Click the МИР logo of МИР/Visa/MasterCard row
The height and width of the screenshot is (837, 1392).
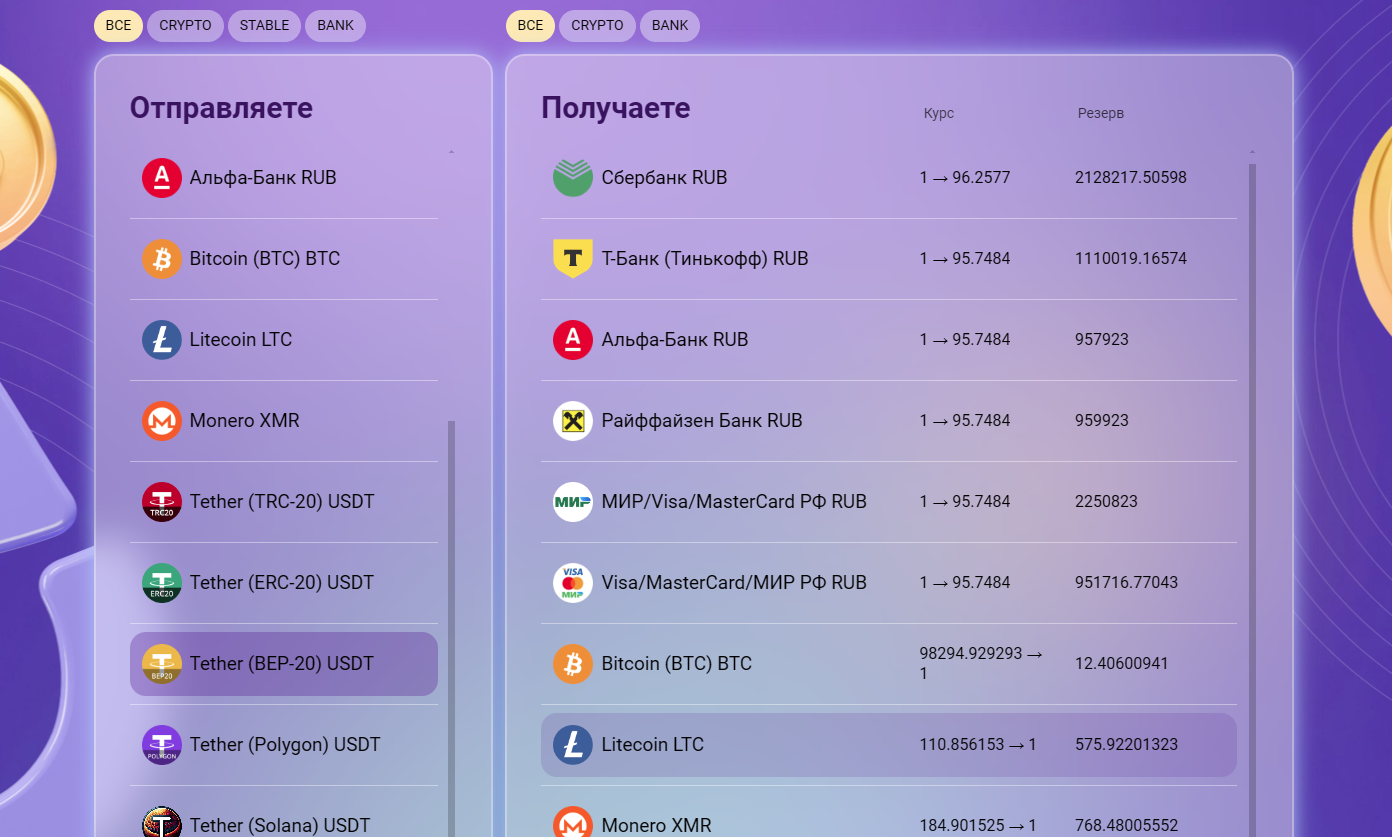point(573,502)
